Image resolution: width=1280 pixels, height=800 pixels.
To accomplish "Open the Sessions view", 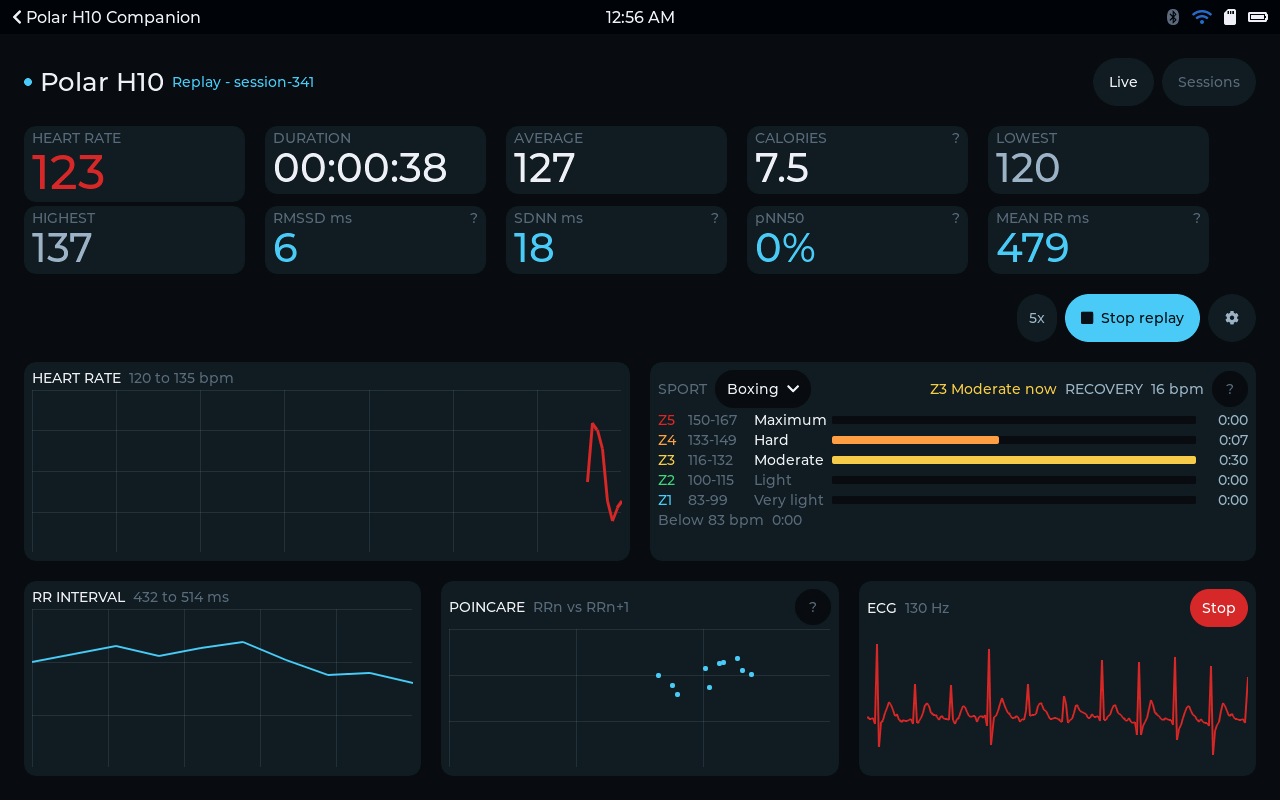I will click(1209, 82).
